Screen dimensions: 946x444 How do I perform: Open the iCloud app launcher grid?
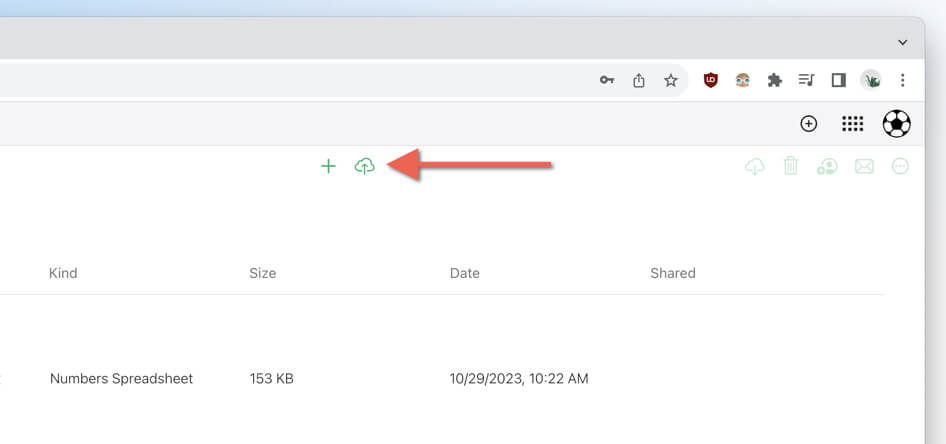coord(852,124)
